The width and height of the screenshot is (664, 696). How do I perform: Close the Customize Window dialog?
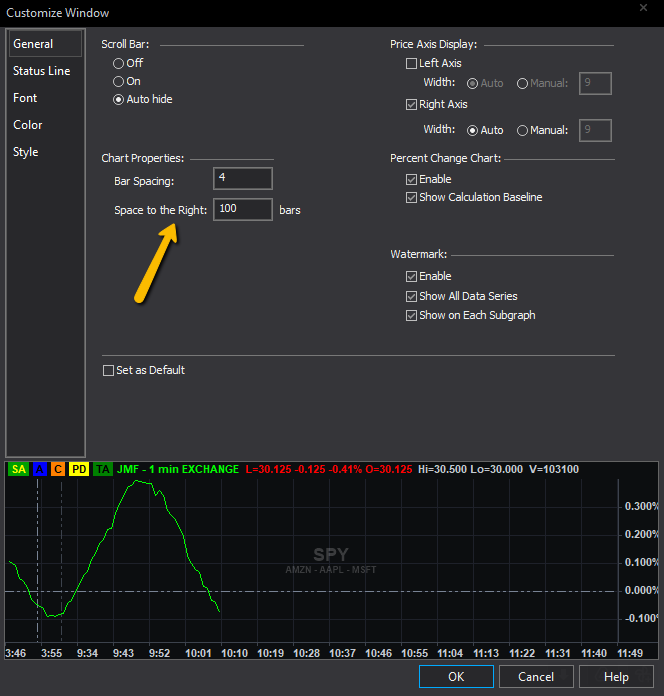coord(641,8)
